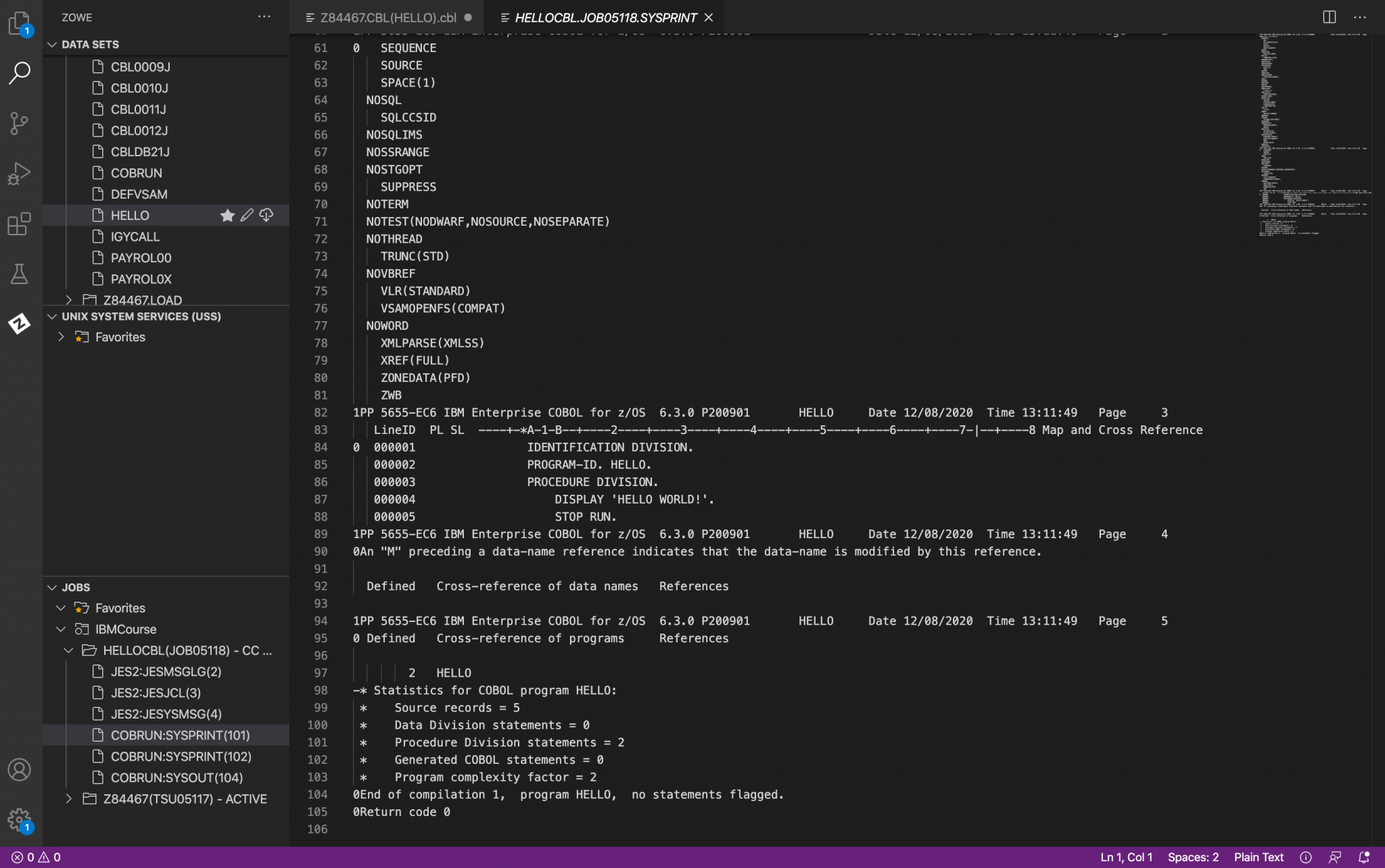Download the HELLO member using cloud icon
This screenshot has height=868, width=1385.
click(x=266, y=215)
